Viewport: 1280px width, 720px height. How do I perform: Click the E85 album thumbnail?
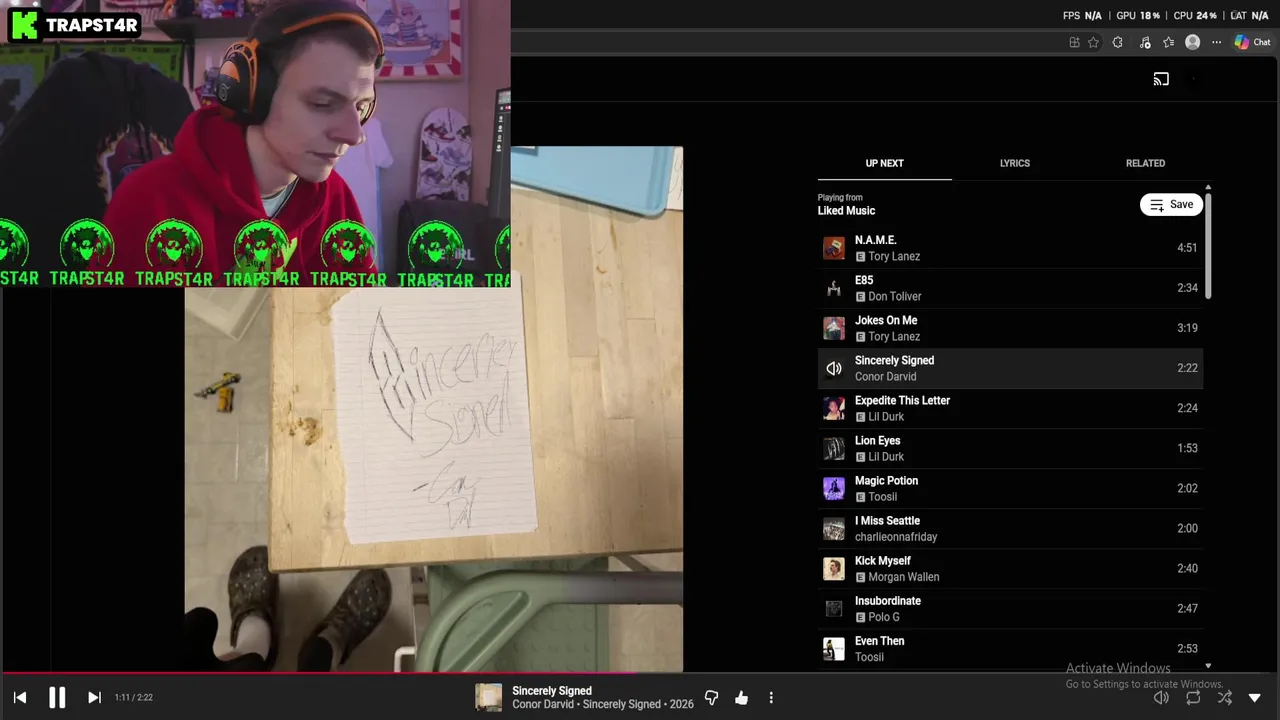click(834, 288)
